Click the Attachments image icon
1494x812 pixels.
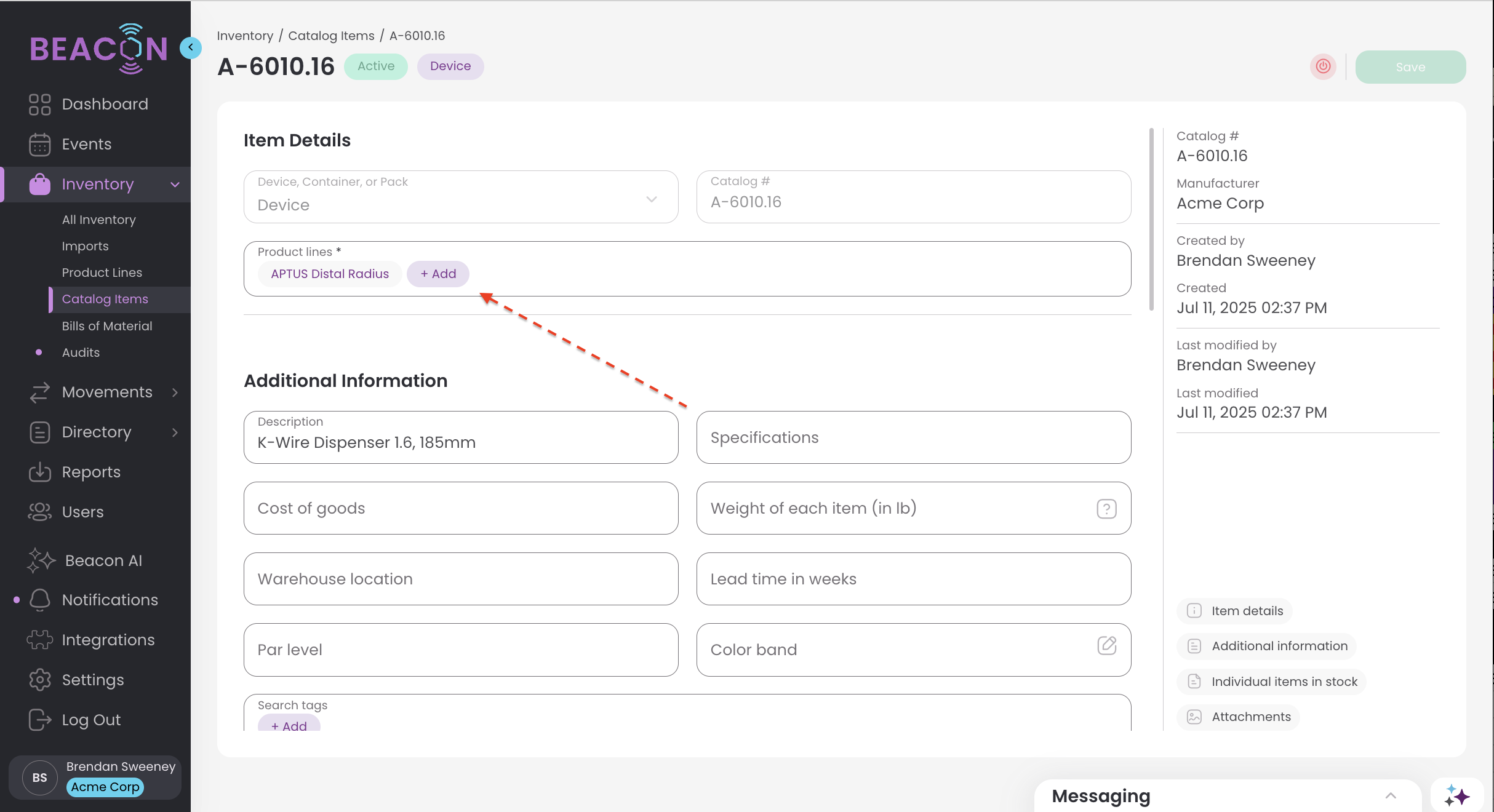click(x=1194, y=717)
